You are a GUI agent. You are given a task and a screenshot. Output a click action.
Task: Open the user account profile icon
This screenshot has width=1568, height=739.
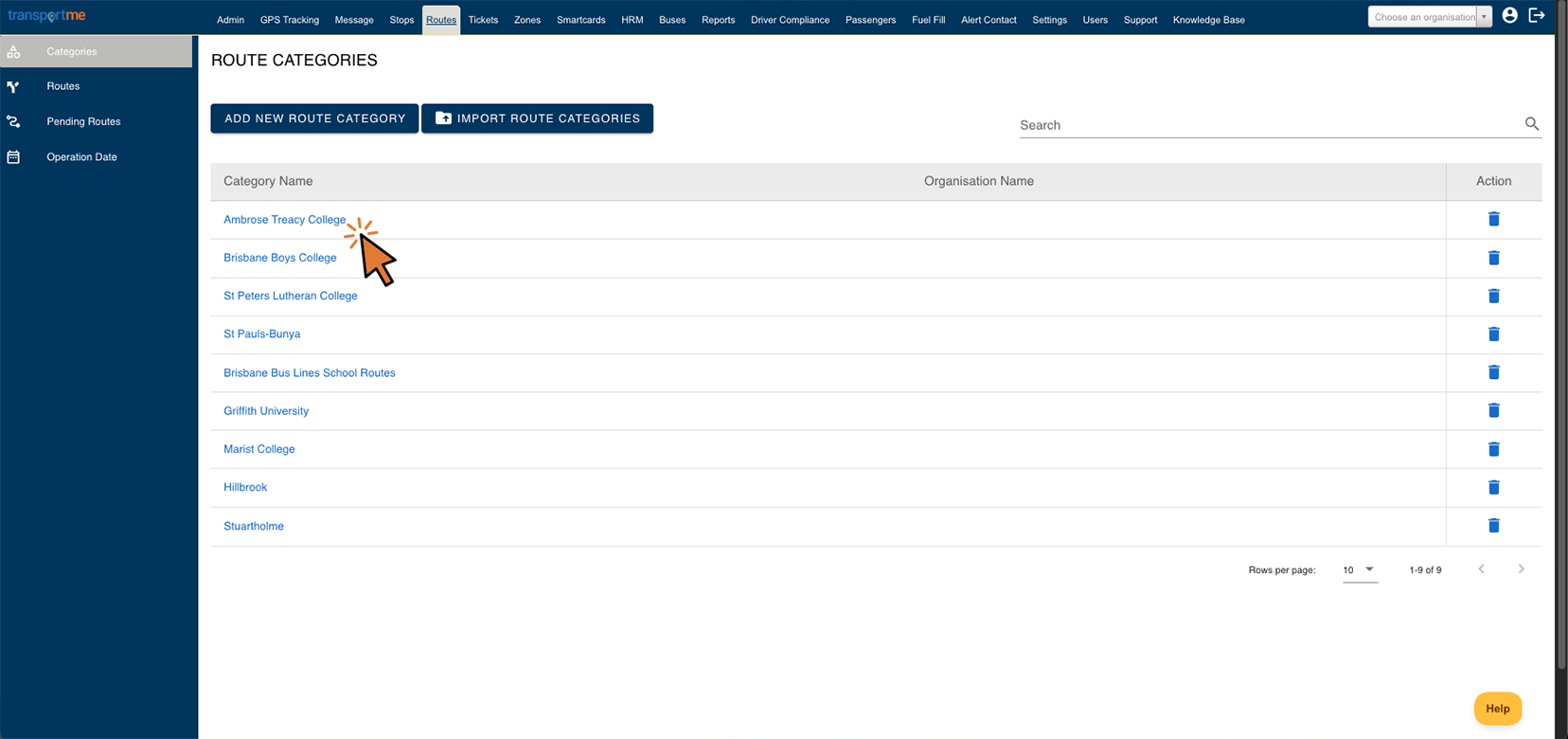click(1509, 15)
